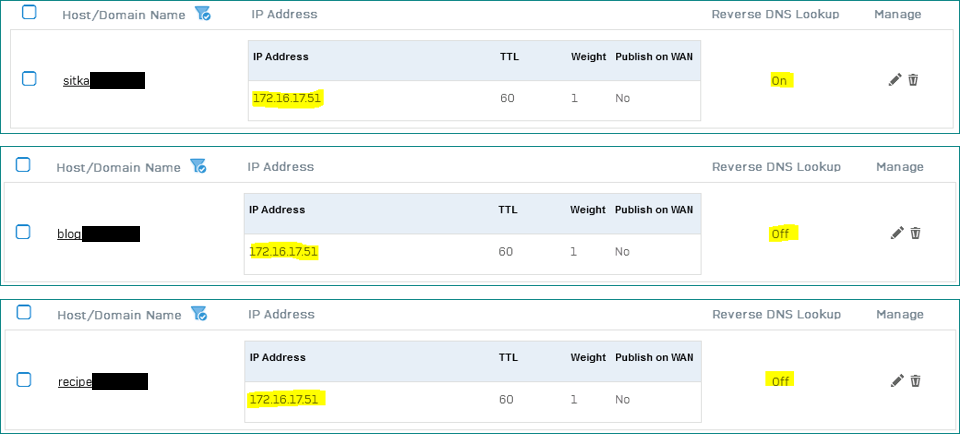Check the recipe row checkbox
This screenshot has width=960, height=434.
[x=23, y=380]
